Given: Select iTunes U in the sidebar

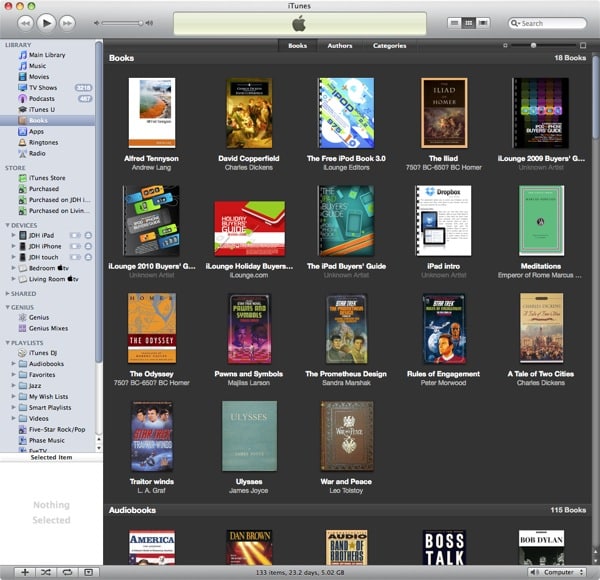Looking at the screenshot, I should click(42, 109).
